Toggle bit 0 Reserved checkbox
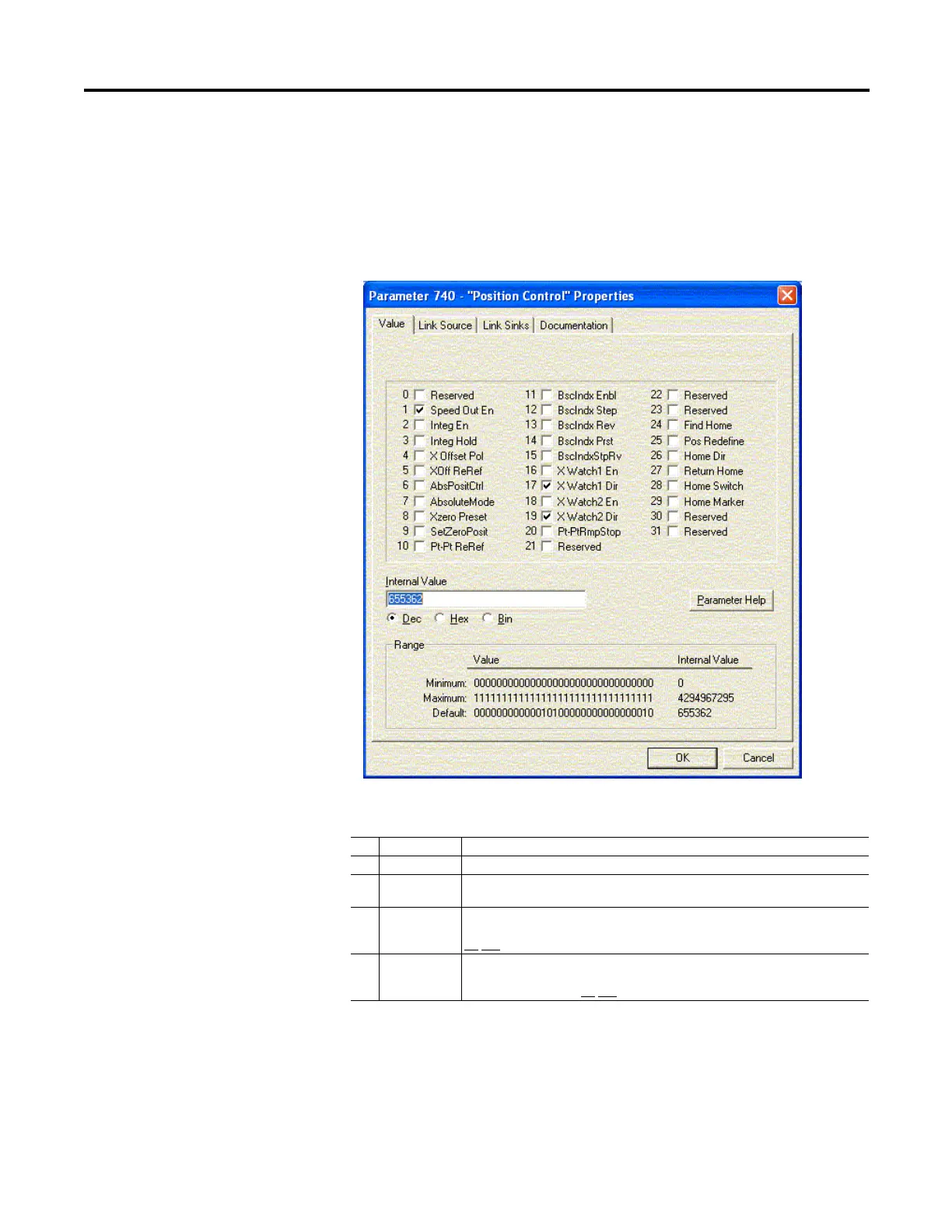The height and width of the screenshot is (1232, 952). point(419,395)
